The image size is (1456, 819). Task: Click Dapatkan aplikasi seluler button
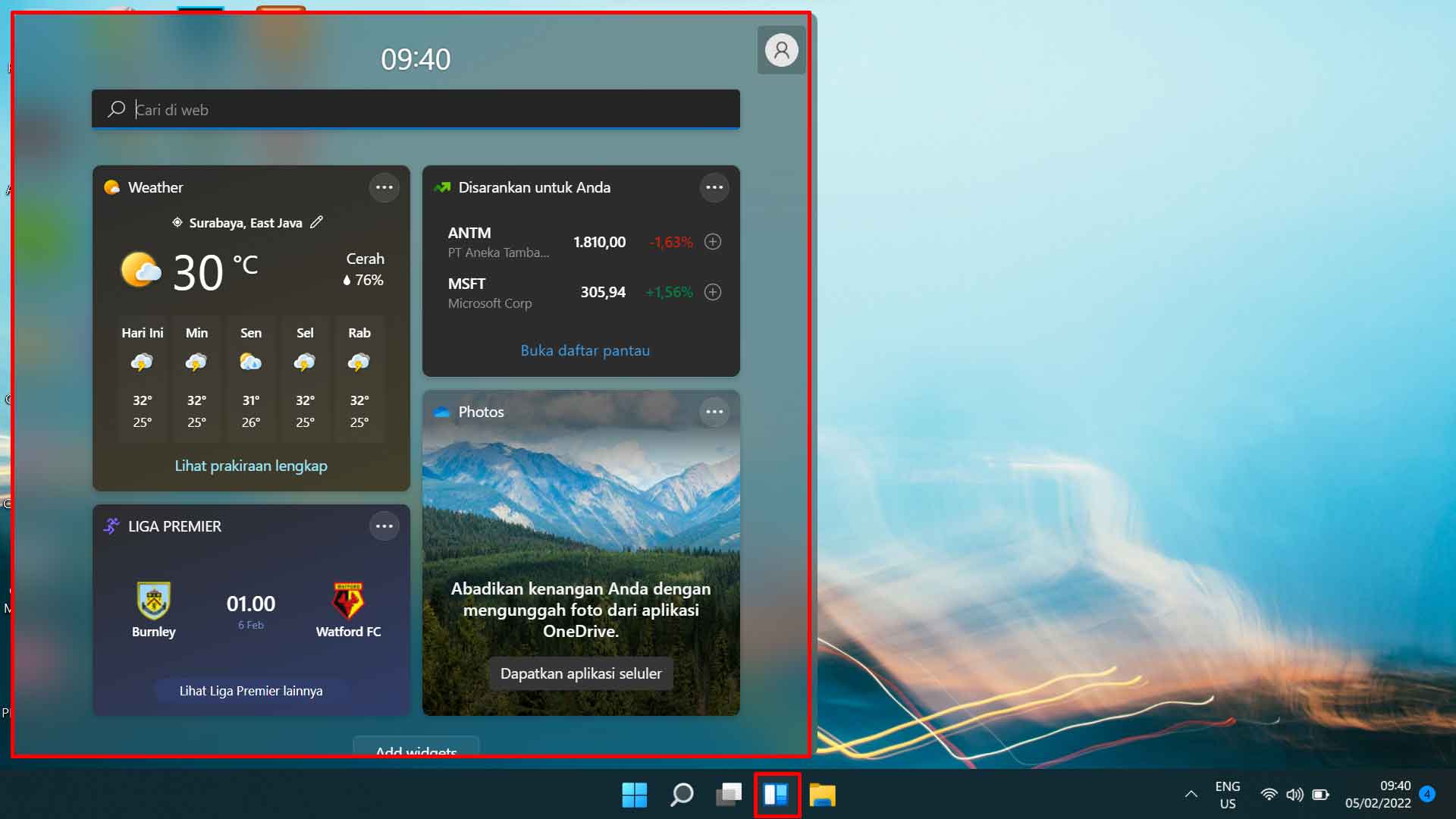click(581, 673)
